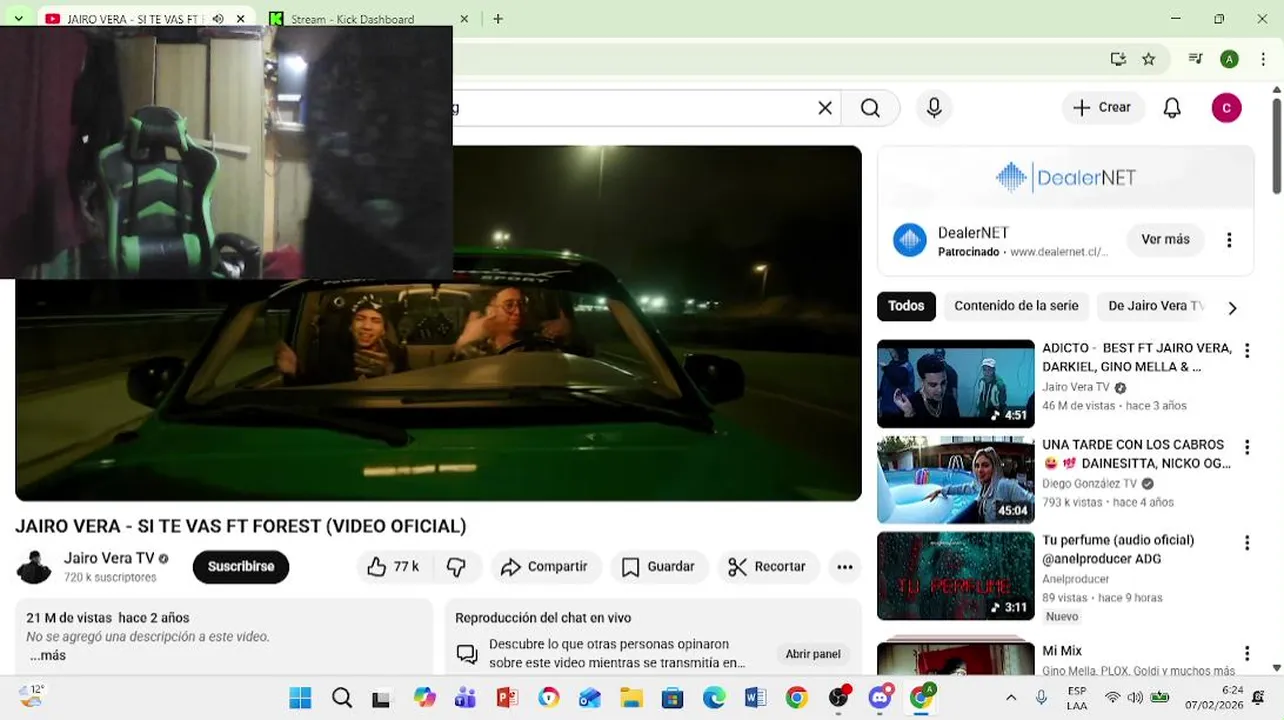Screen dimensions: 1284x720
Task: Open Windows taskbar Search
Action: click(342, 698)
